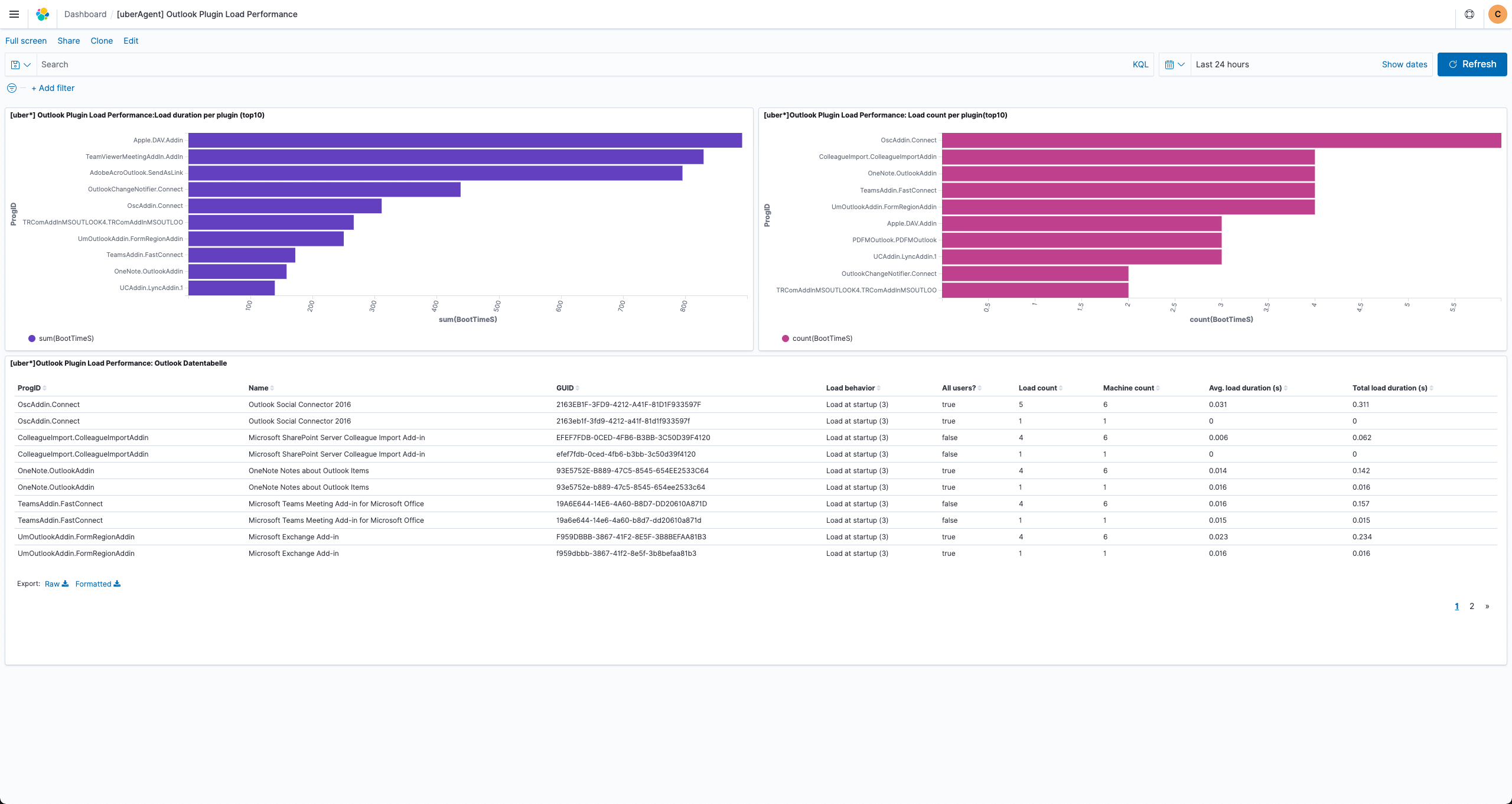
Task: Click Edit in the dashboard menu
Action: pos(131,41)
